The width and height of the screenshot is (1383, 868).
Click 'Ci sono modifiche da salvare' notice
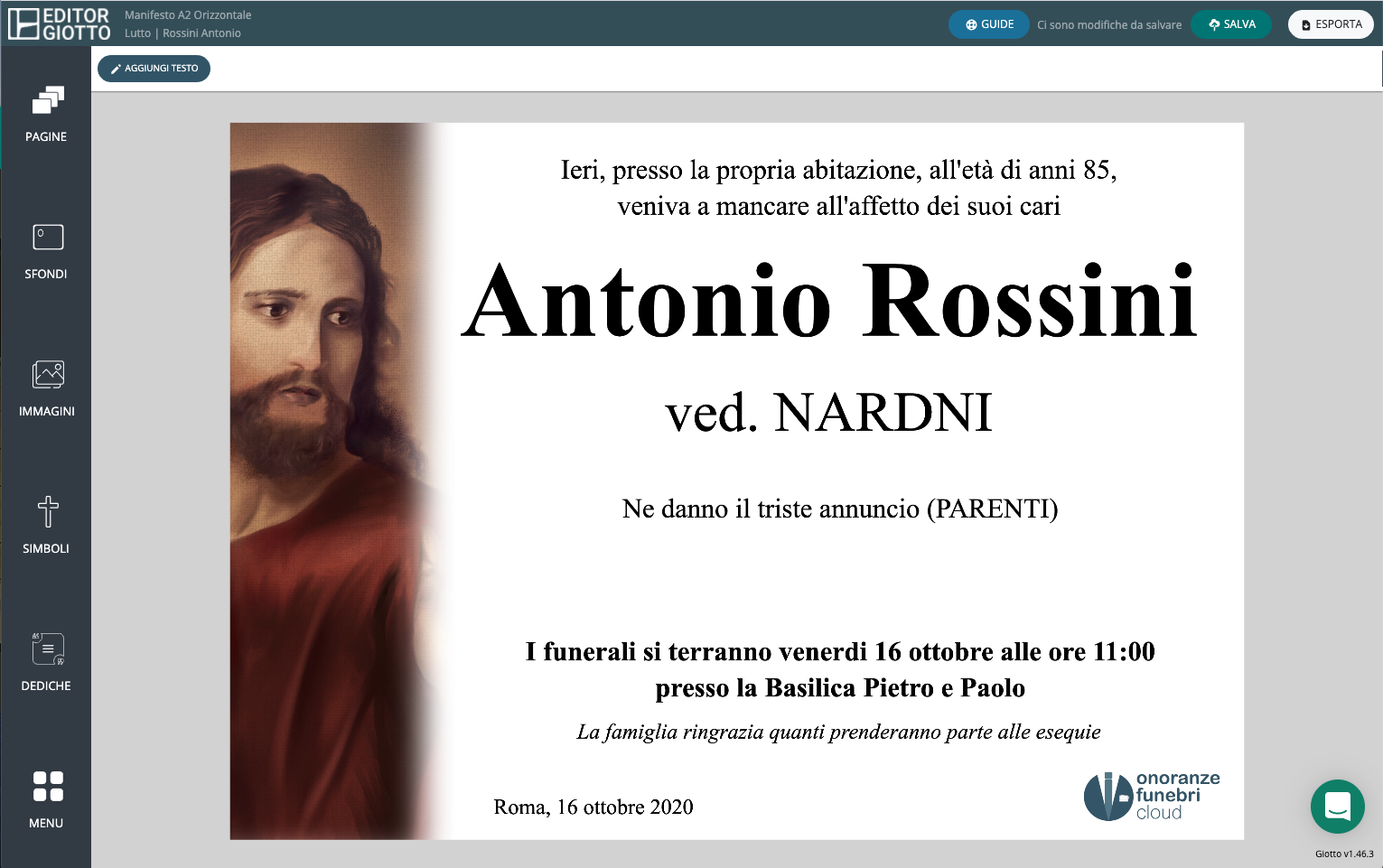click(1109, 25)
